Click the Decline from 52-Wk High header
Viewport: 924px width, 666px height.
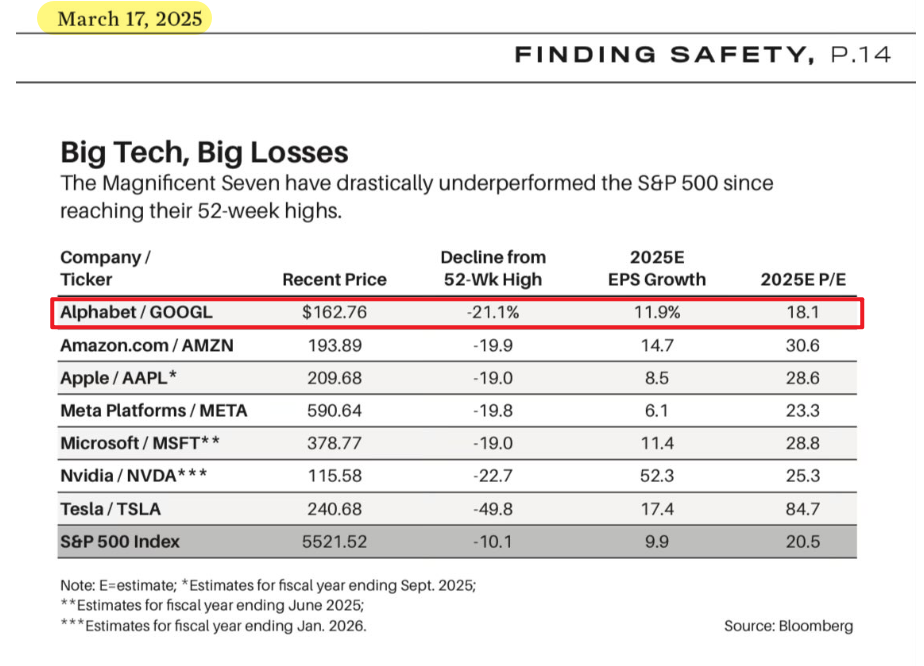493,268
